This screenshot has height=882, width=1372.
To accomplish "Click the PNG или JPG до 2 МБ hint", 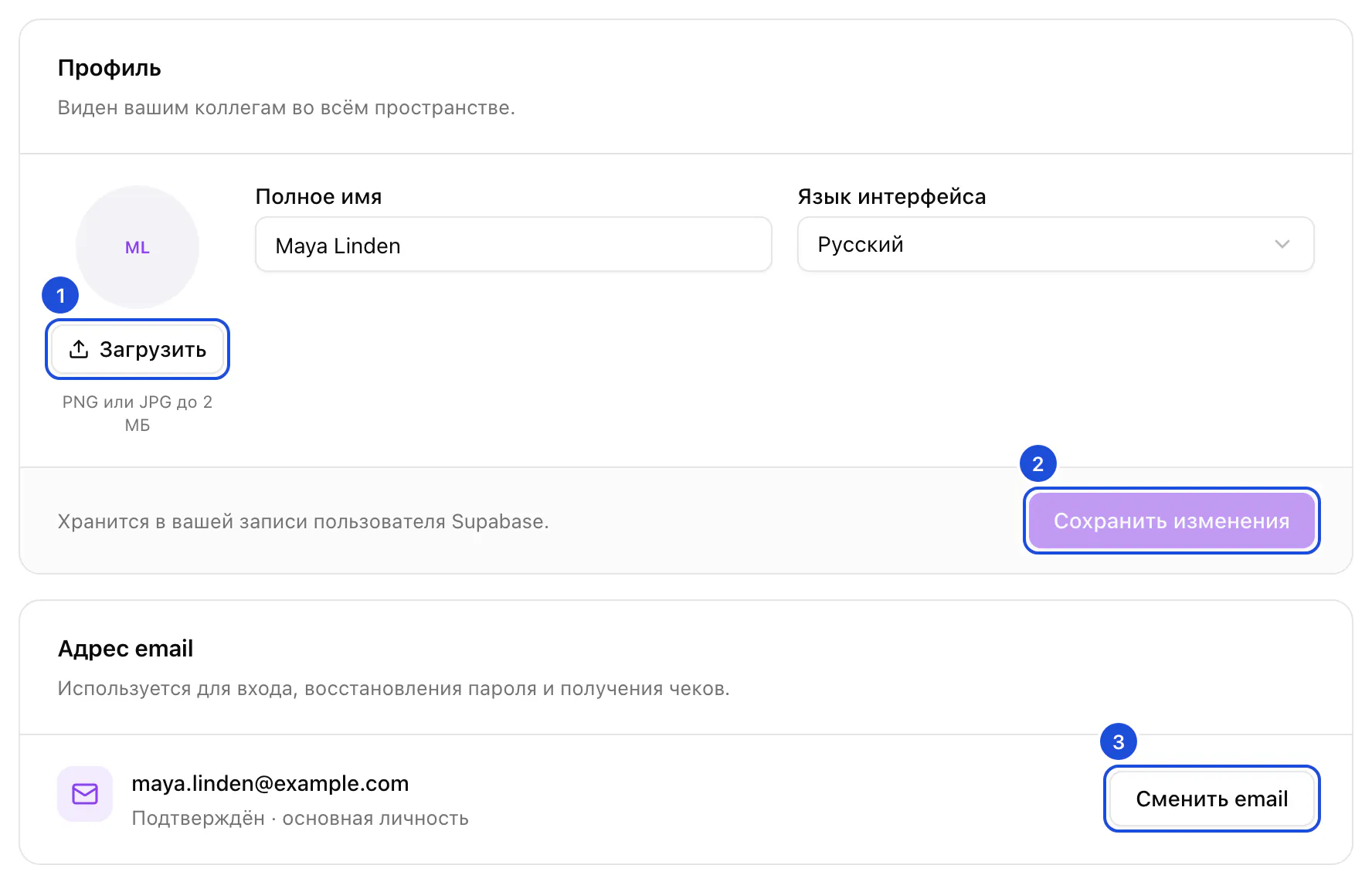I will (138, 413).
